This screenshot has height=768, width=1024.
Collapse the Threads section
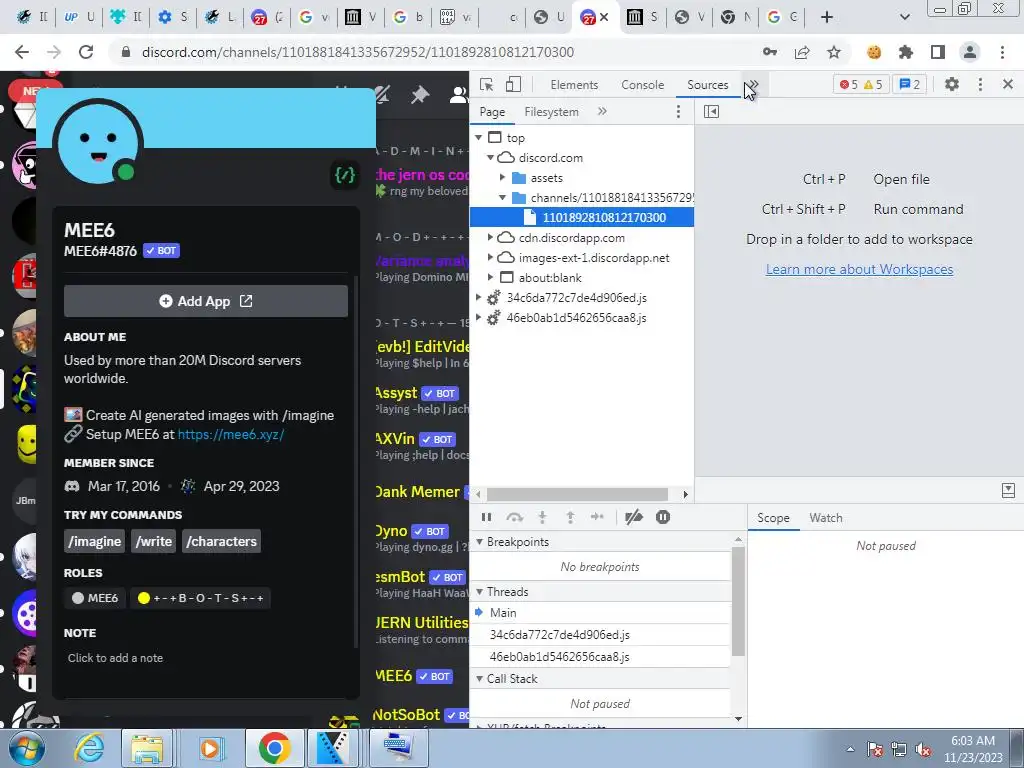coord(479,592)
